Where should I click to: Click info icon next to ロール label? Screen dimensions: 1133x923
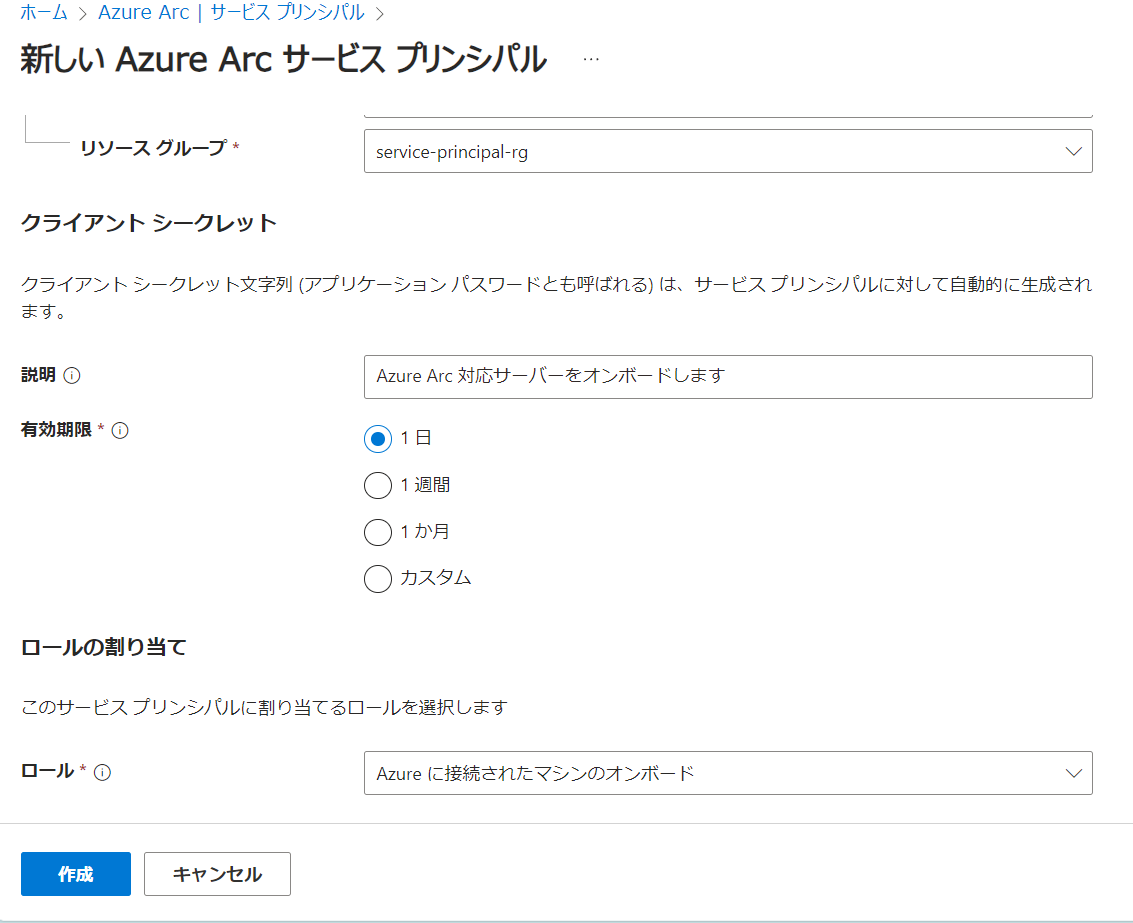102,772
